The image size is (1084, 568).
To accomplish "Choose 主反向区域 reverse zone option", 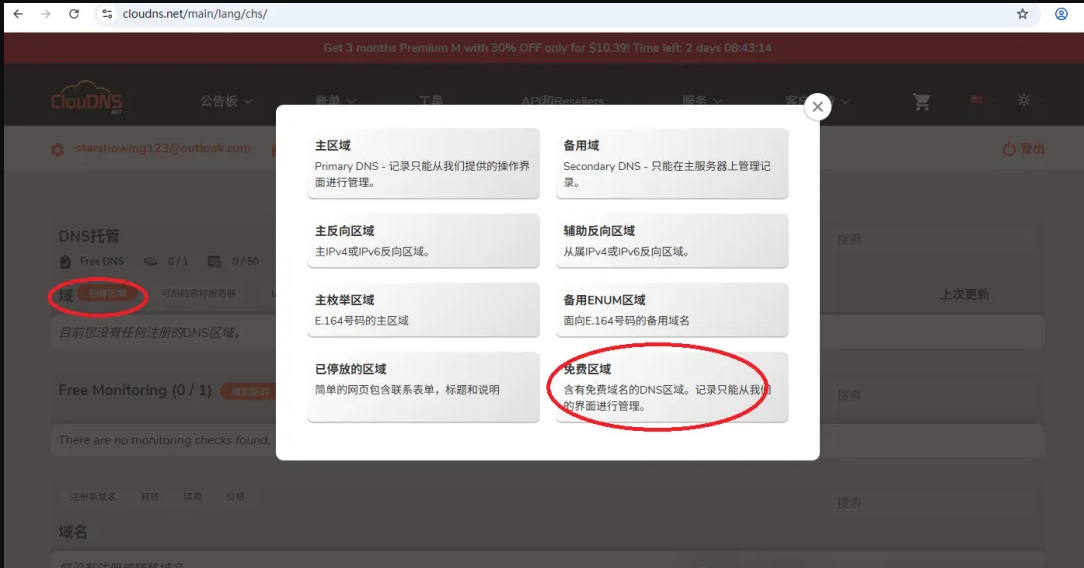I will coord(423,240).
